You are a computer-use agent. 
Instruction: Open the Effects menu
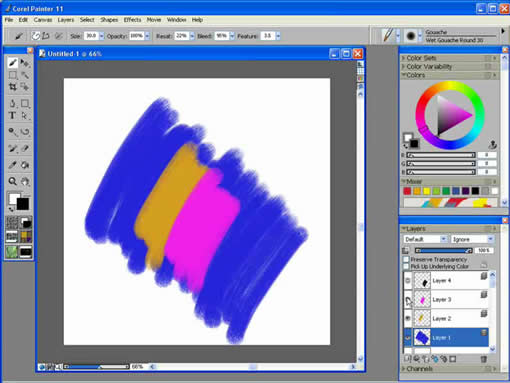(132, 20)
